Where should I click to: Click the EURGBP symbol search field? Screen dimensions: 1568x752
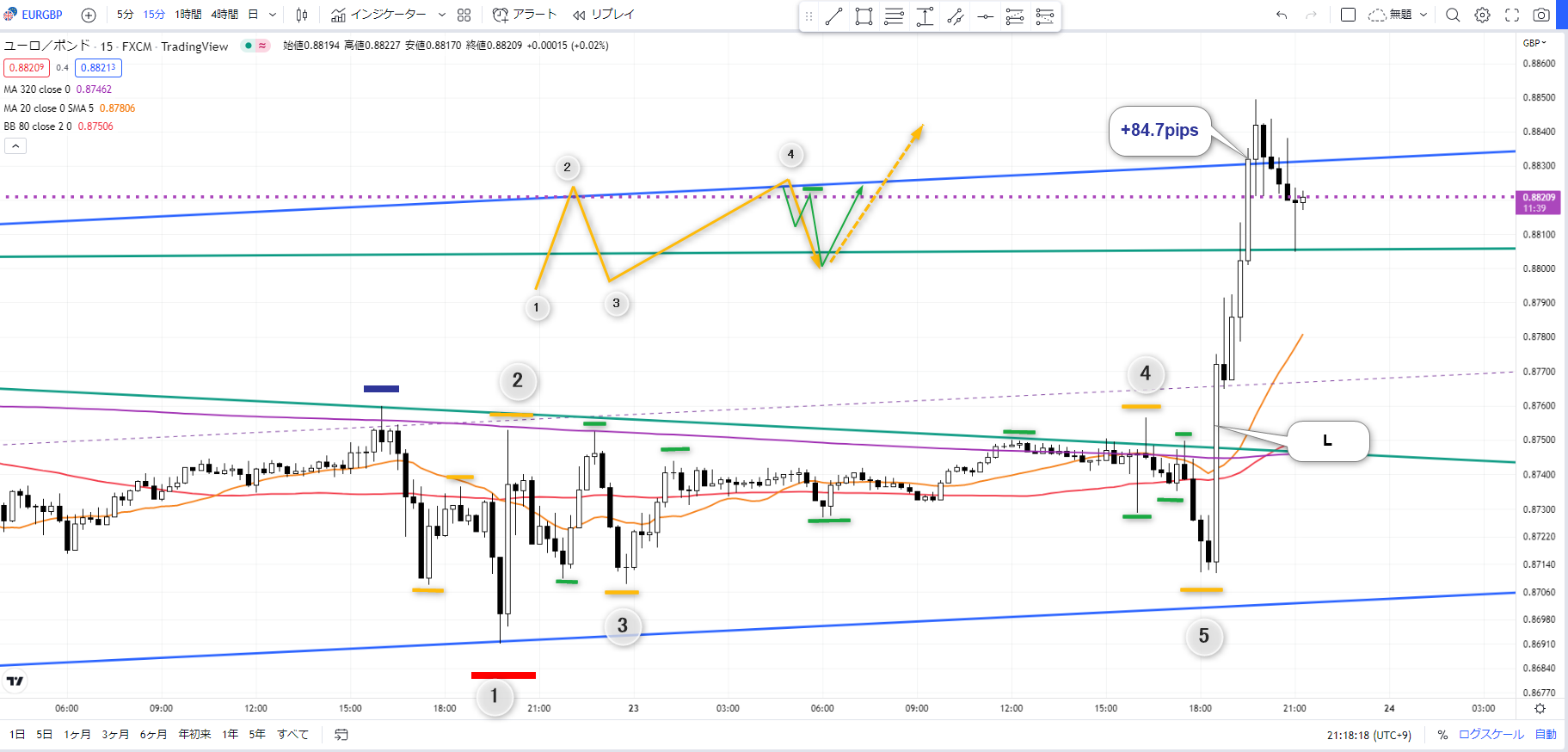pos(41,15)
